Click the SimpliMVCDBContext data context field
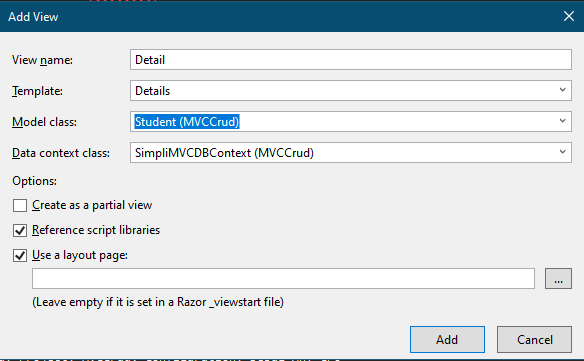 pos(351,152)
